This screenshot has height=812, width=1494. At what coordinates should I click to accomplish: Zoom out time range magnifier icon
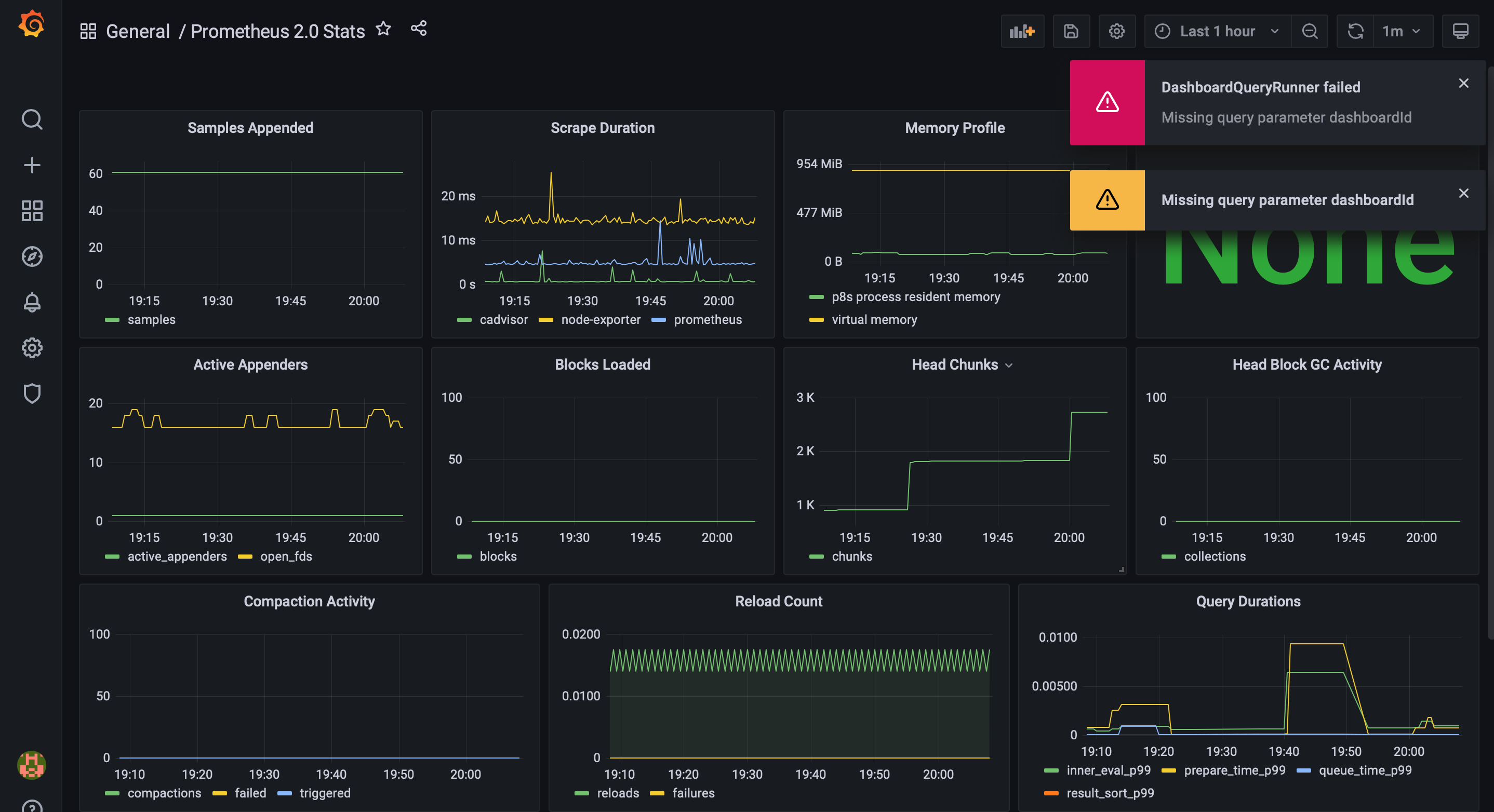pyautogui.click(x=1310, y=31)
